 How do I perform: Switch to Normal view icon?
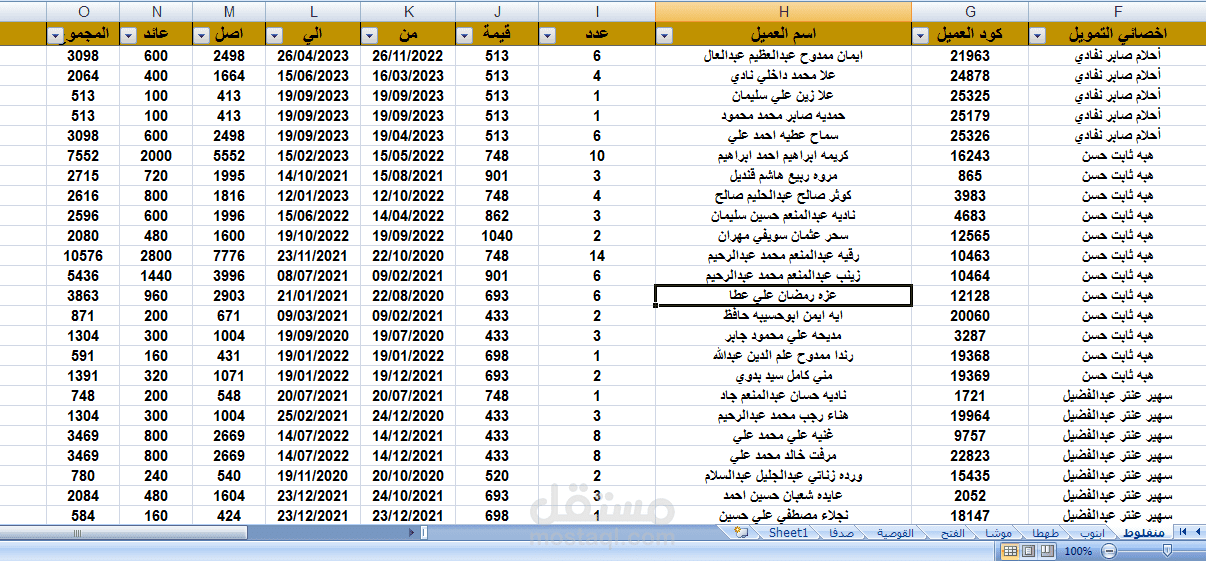[x=1010, y=551]
